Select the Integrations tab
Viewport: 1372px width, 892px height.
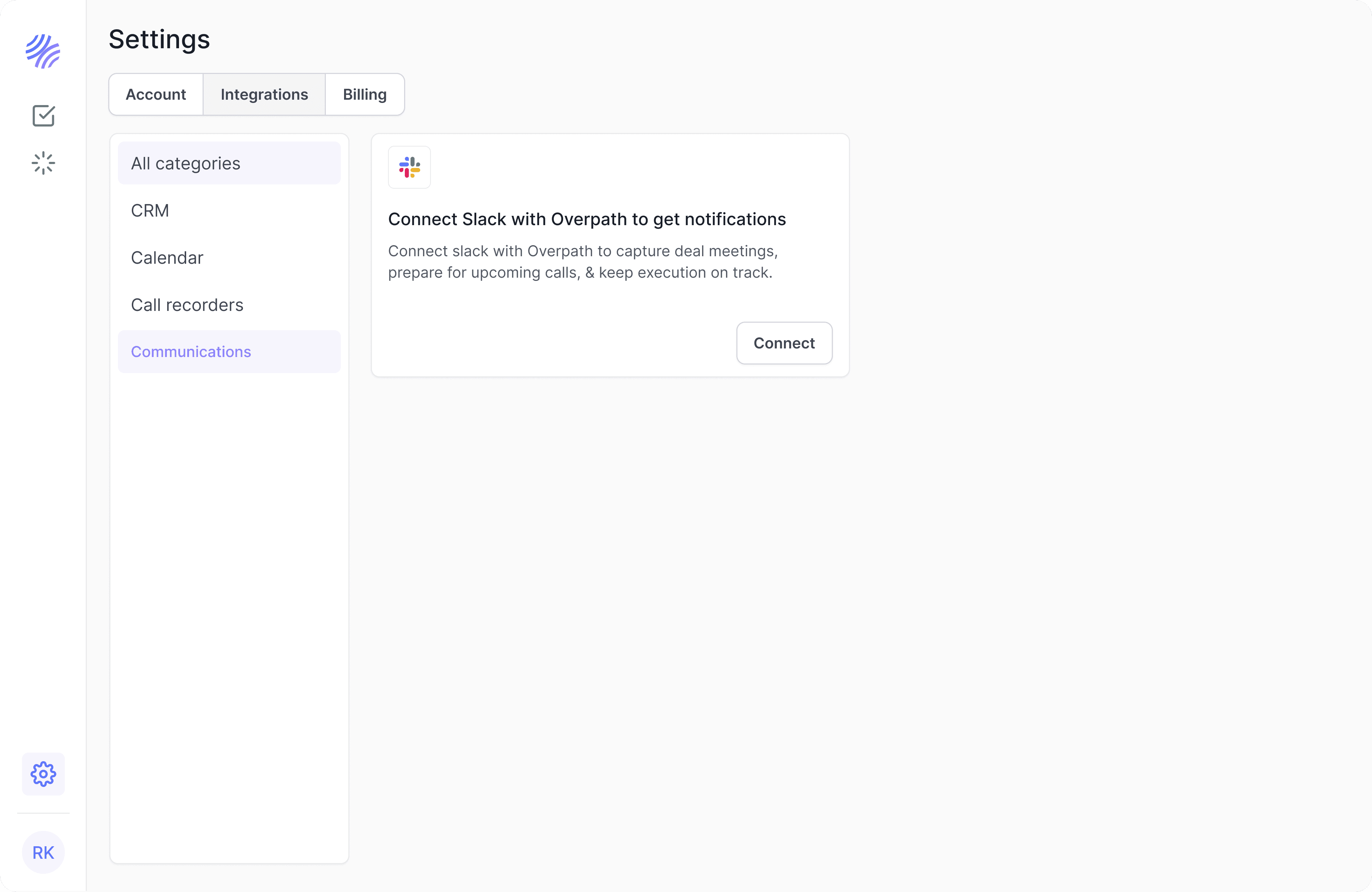pos(264,95)
